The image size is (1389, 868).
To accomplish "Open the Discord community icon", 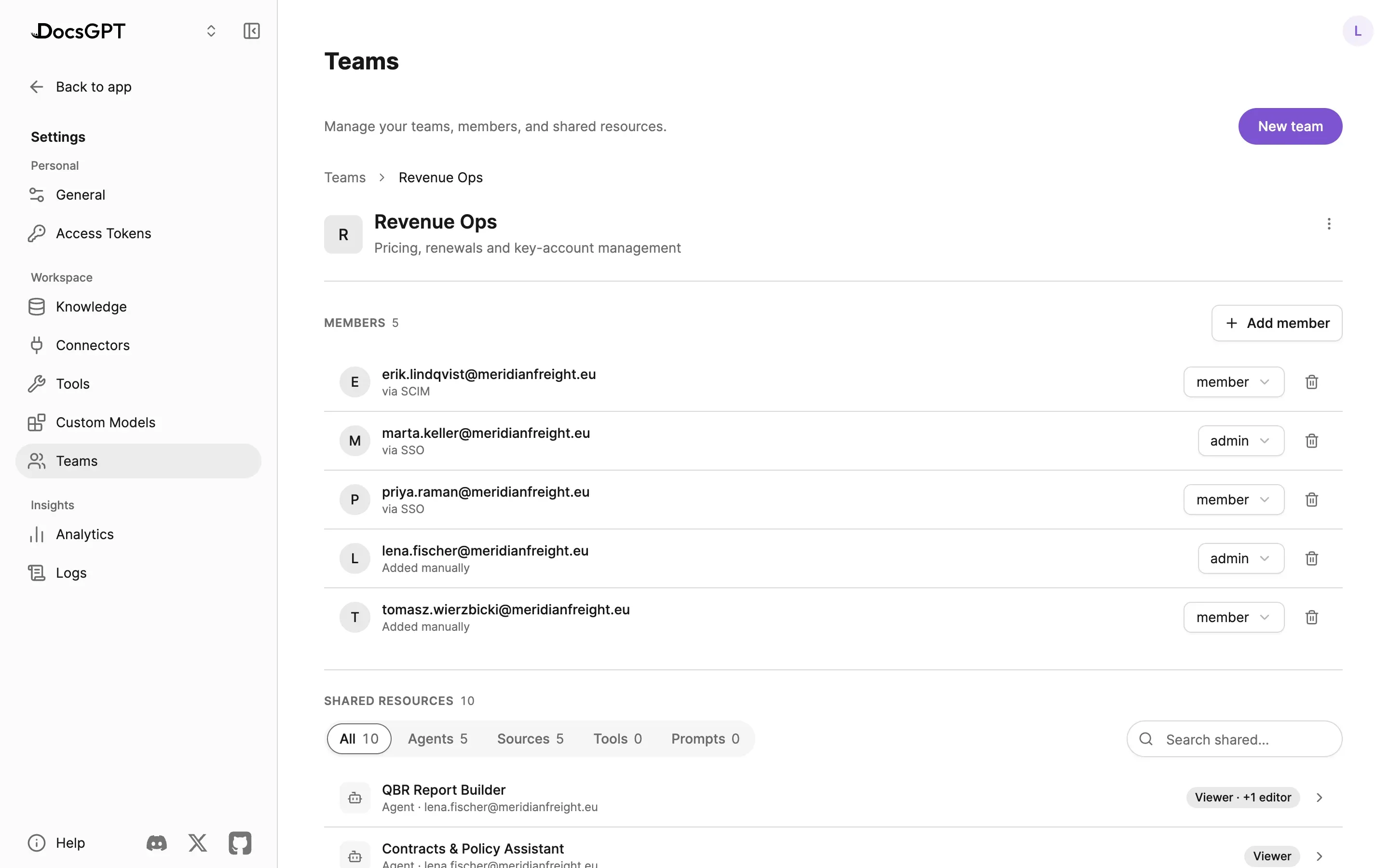I will click(157, 843).
